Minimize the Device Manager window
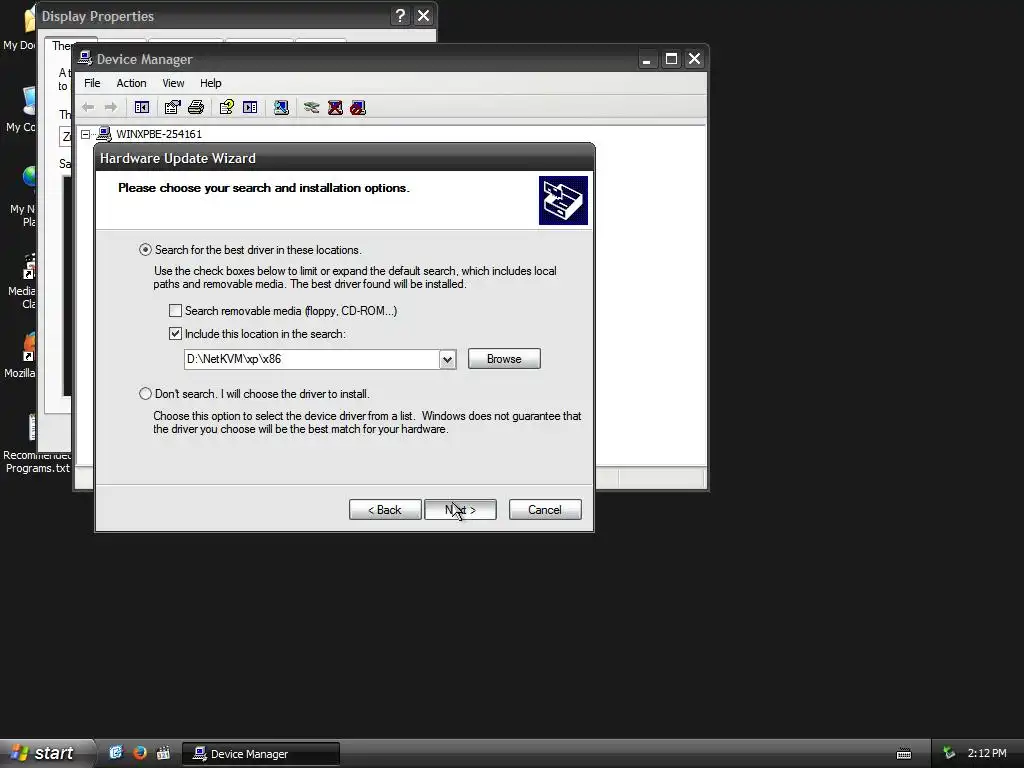This screenshot has width=1024, height=768. pyautogui.click(x=647, y=59)
